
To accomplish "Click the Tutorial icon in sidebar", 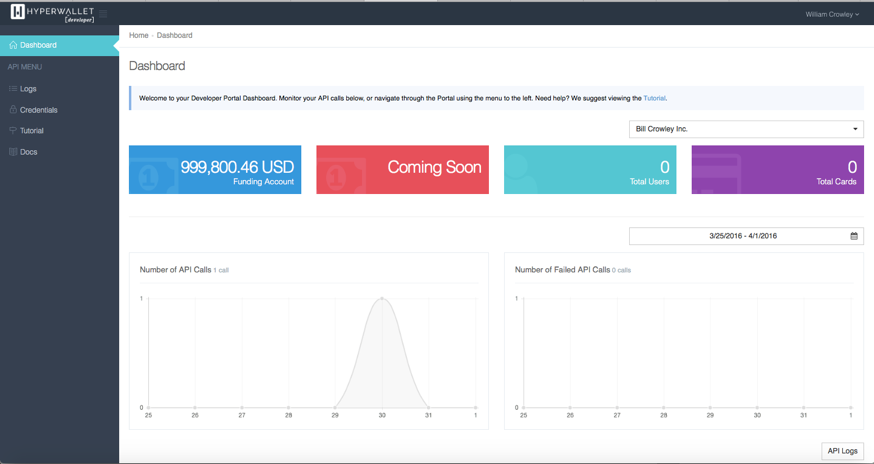I will (13, 131).
